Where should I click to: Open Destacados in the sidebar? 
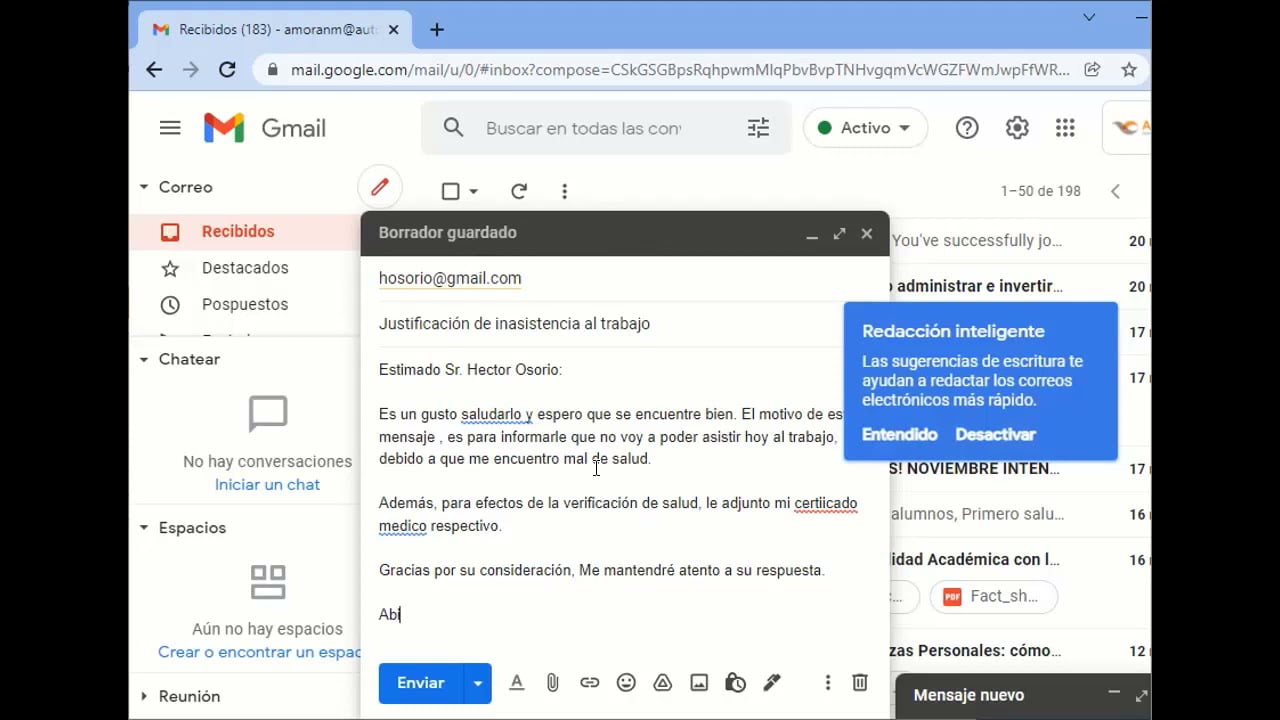point(245,268)
